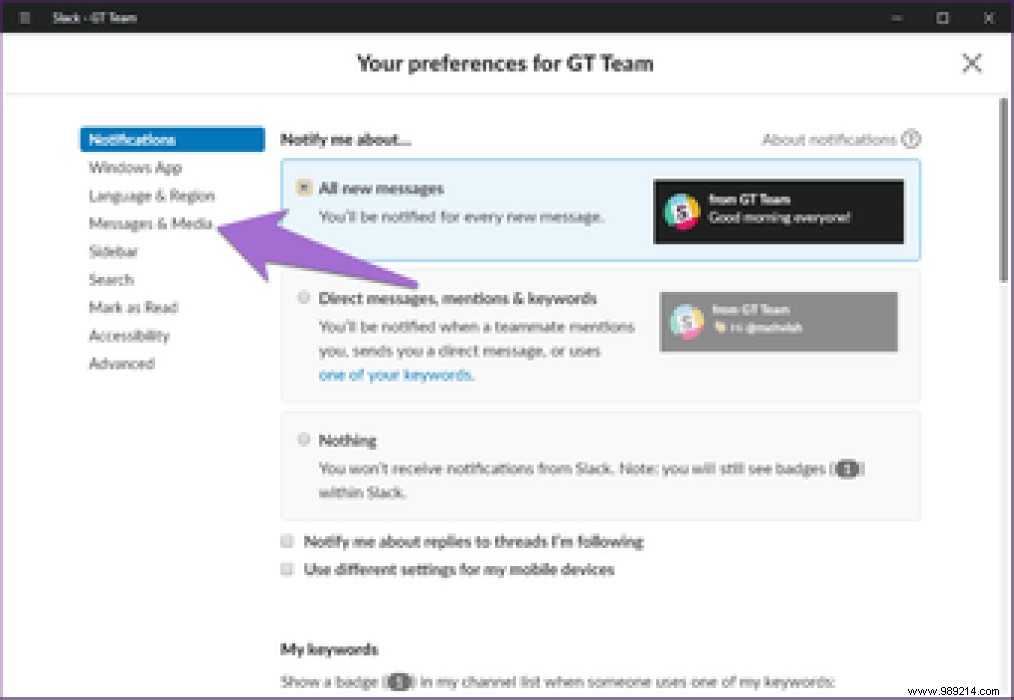The height and width of the screenshot is (700, 1014).
Task: Enable notifications for replies to followed threads
Action: coord(287,541)
